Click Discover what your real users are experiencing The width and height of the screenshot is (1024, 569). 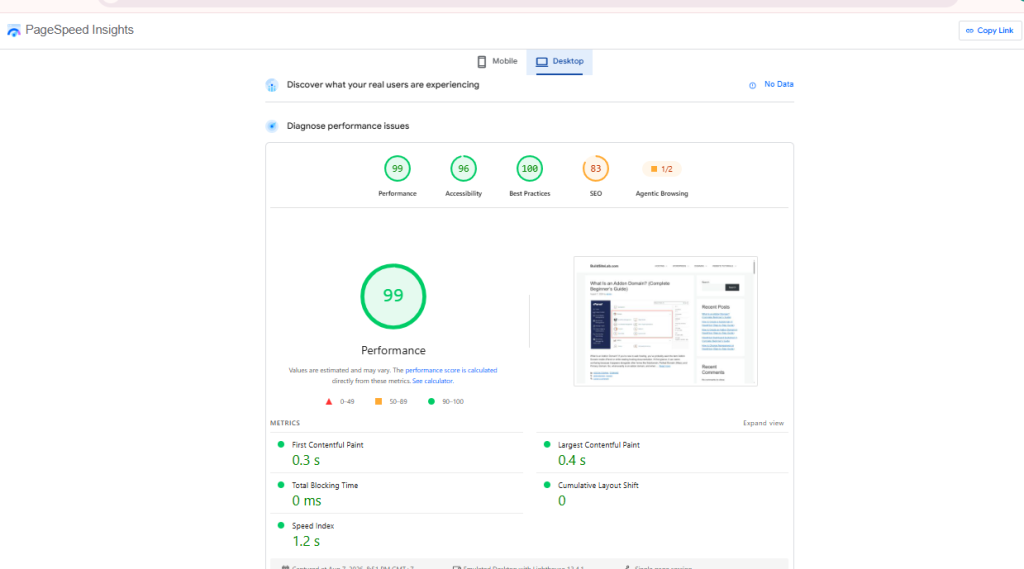pyautogui.click(x=383, y=85)
